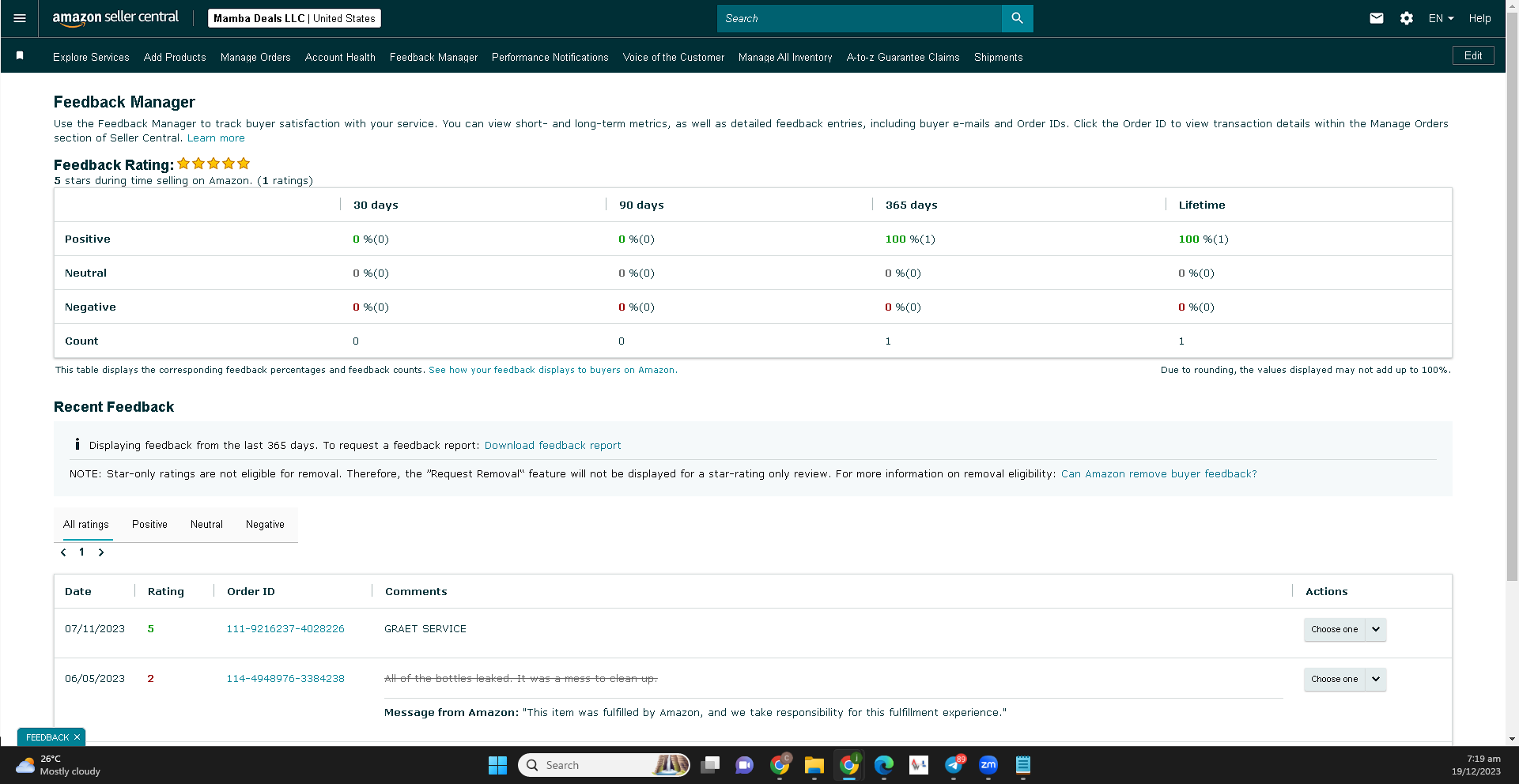Open Performance Notifications in the navigation bar
Screen dimensions: 1519x784
(550, 57)
